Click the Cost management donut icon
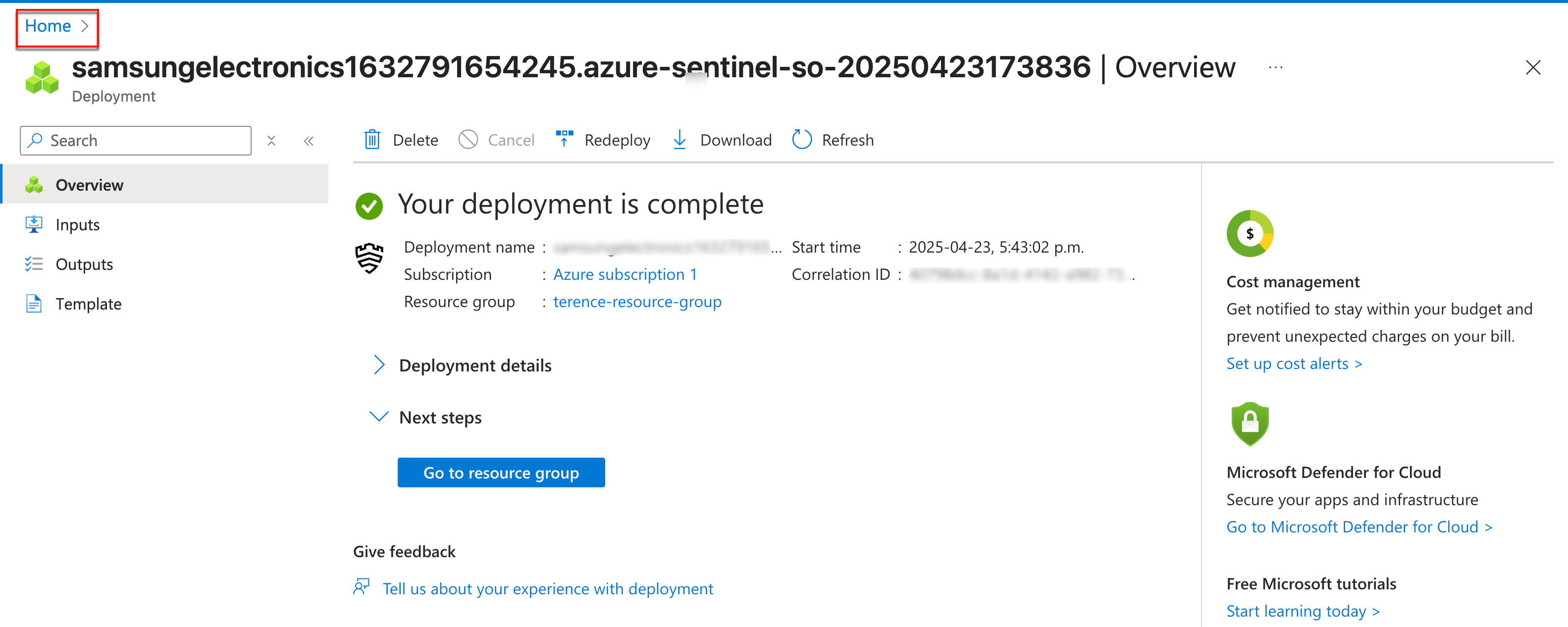This screenshot has height=627, width=1568. [1249, 233]
